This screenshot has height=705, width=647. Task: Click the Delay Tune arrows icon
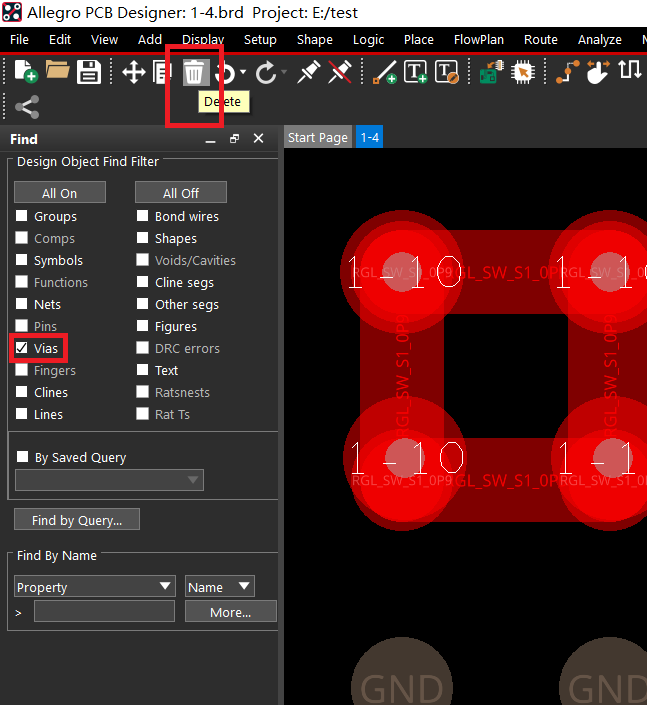click(629, 71)
